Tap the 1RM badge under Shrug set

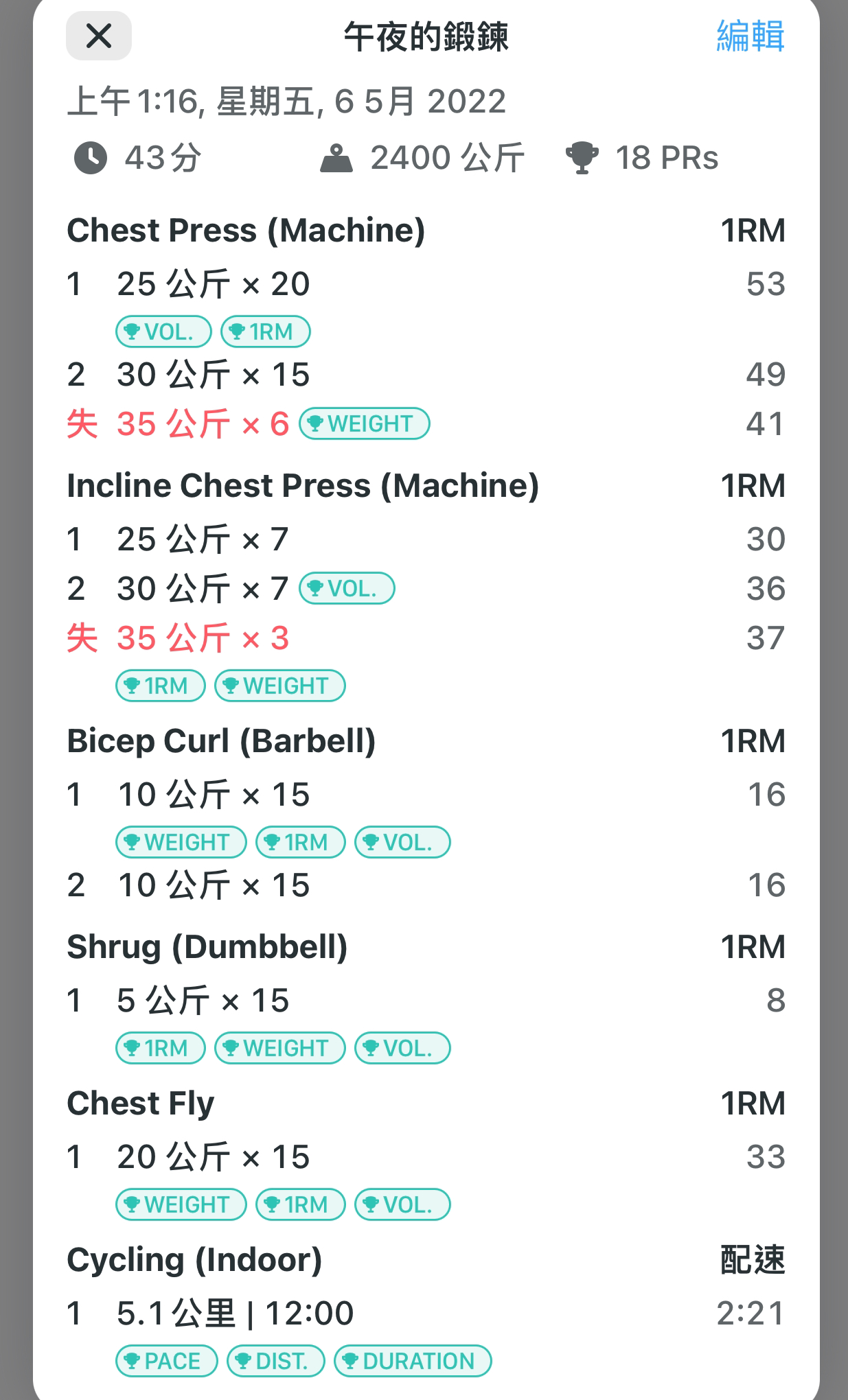point(160,1048)
